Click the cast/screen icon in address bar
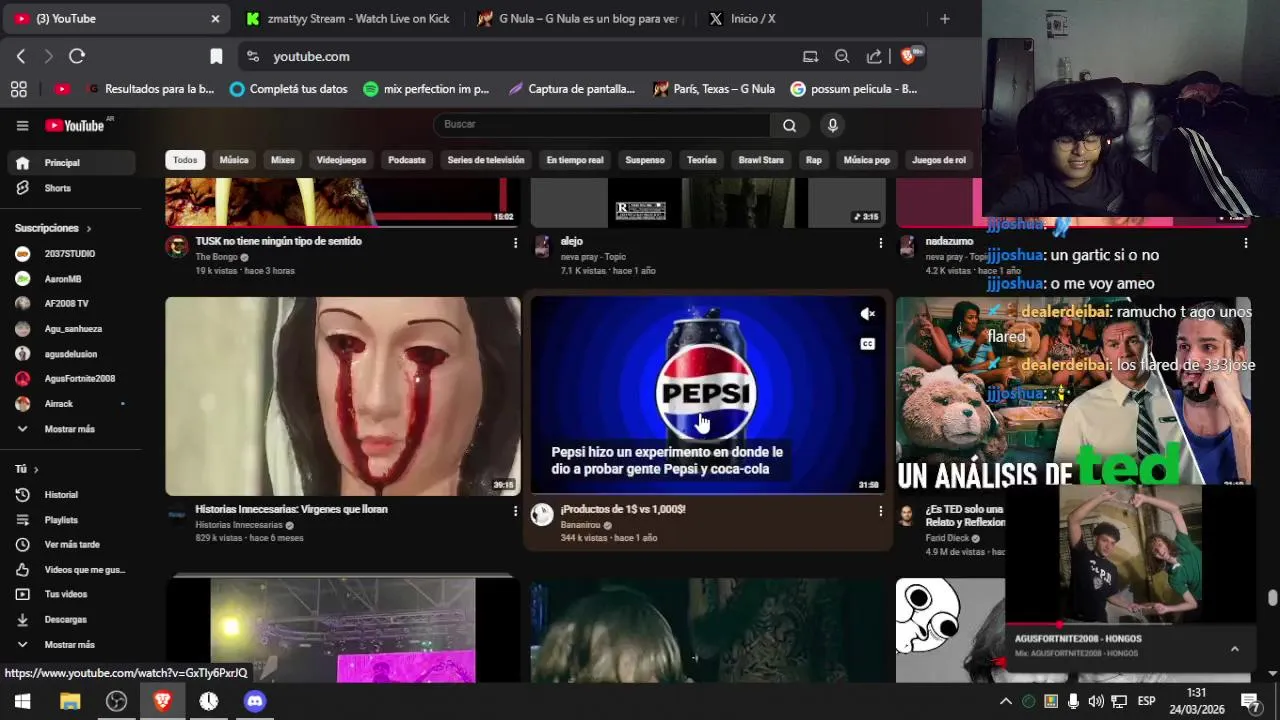The image size is (1280, 720). 810,56
